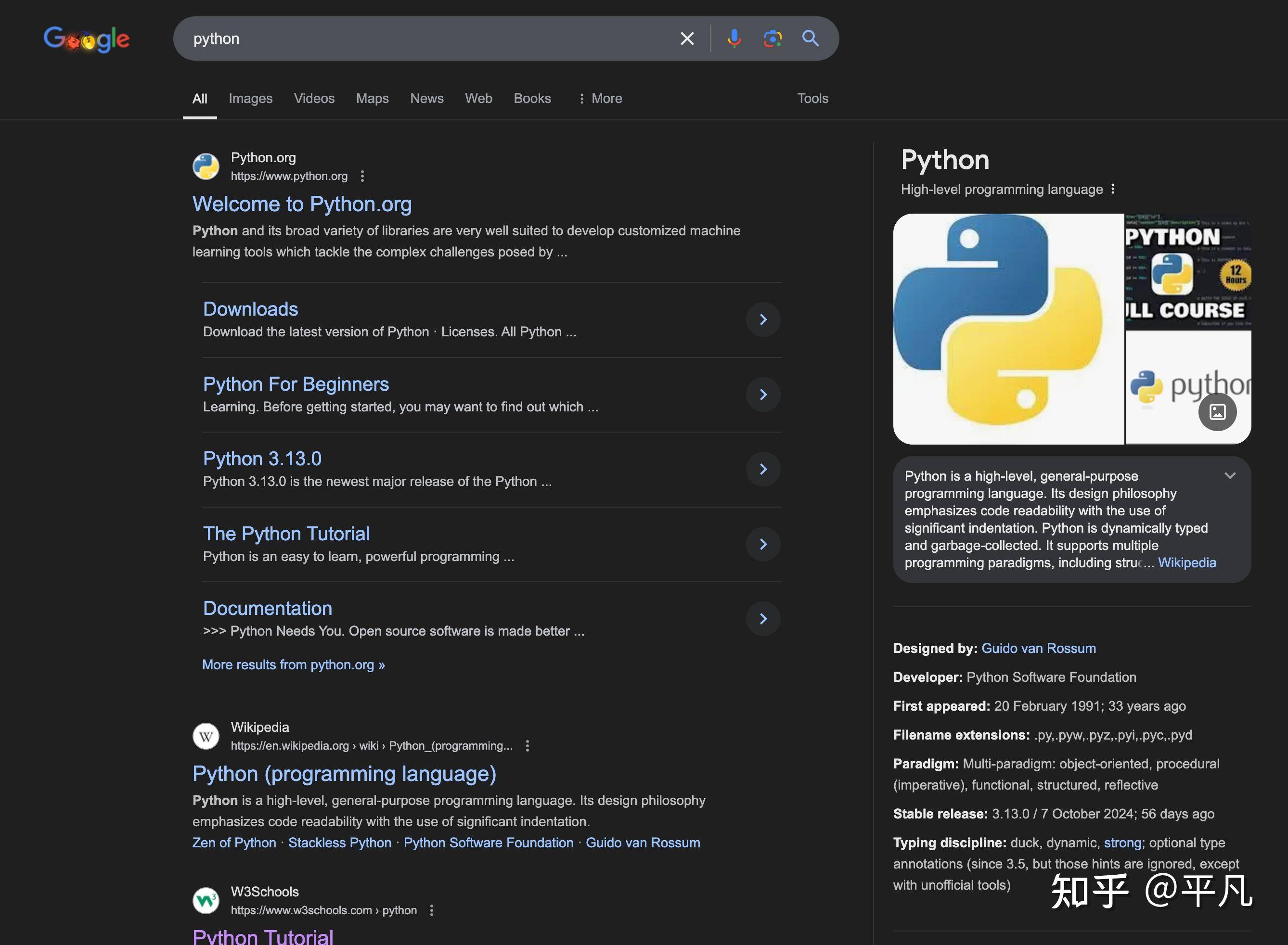Expand the Python For Beginners chevron arrow
1288x945 pixels.
[x=763, y=395]
